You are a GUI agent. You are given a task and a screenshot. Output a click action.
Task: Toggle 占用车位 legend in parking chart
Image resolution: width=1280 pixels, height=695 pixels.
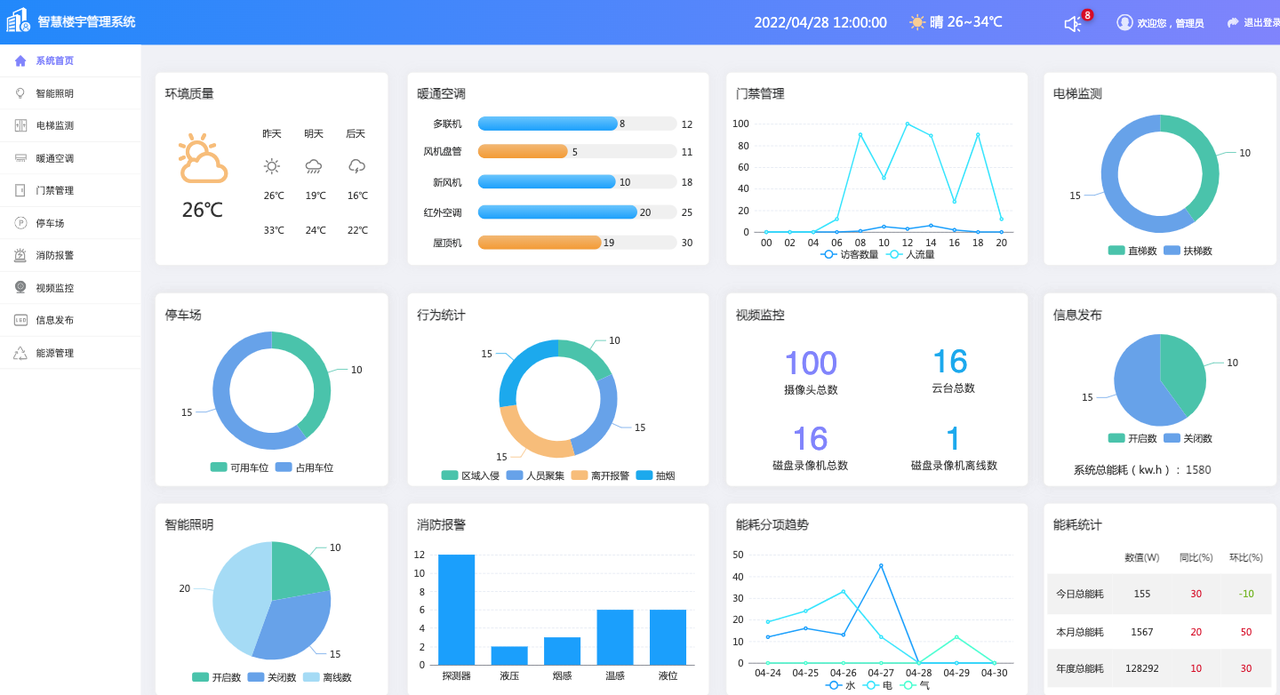(304, 467)
